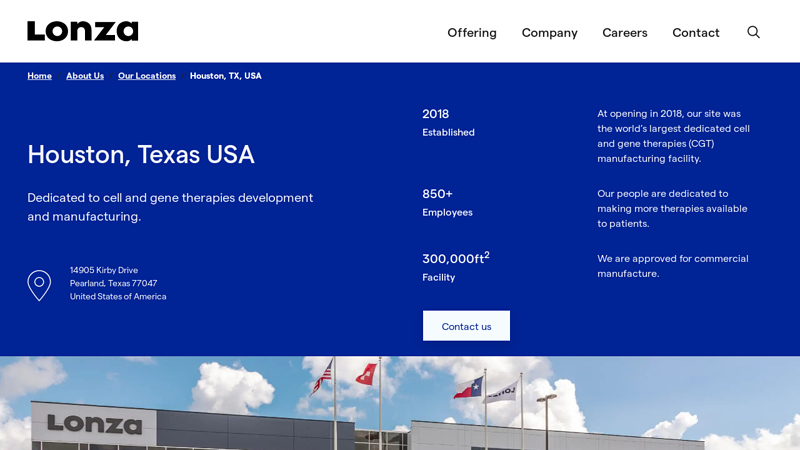The image size is (800, 450).
Task: Go to Home breadcrumb link
Action: pyautogui.click(x=39, y=76)
